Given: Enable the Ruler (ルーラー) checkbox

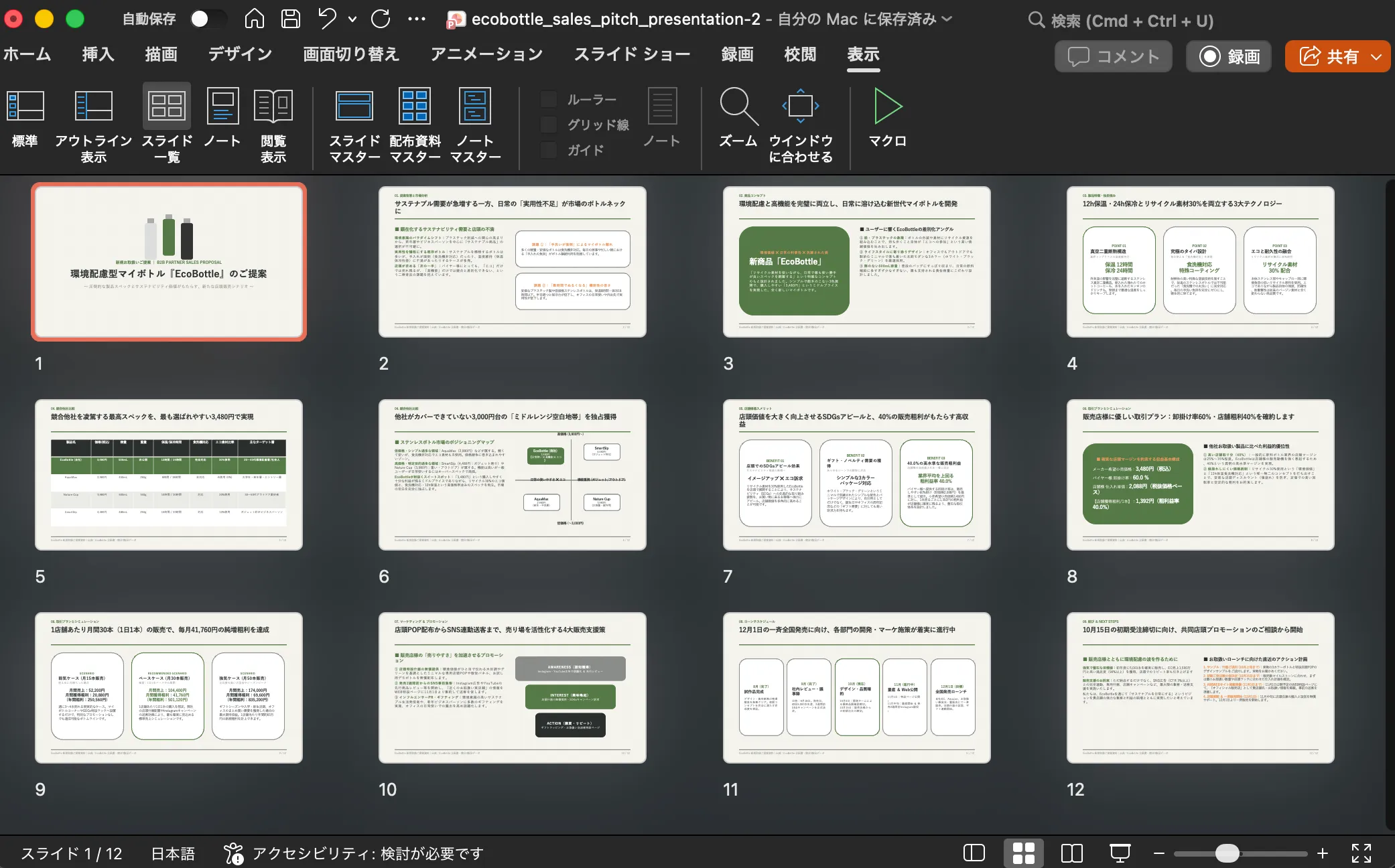Looking at the screenshot, I should pos(549,100).
